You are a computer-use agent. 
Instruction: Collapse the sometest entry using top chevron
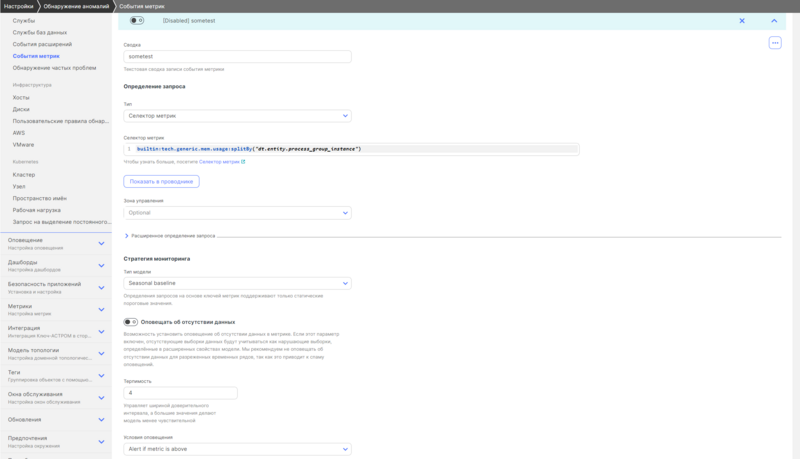point(773,20)
